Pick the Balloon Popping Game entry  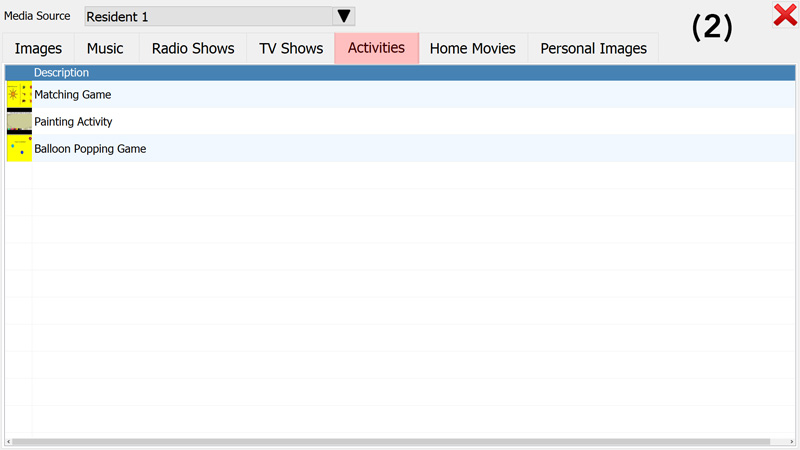90,149
